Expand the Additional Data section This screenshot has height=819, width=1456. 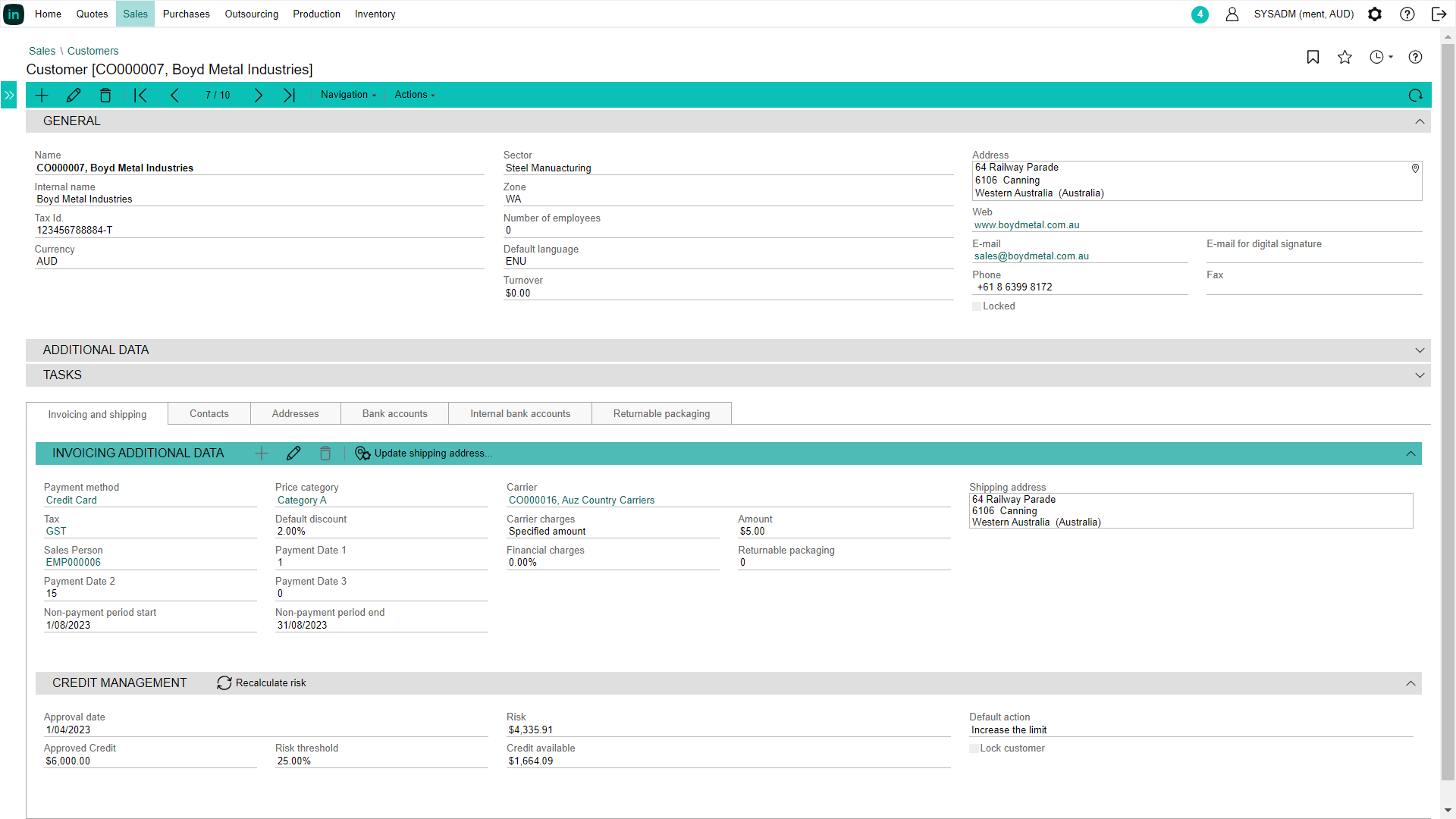1420,350
